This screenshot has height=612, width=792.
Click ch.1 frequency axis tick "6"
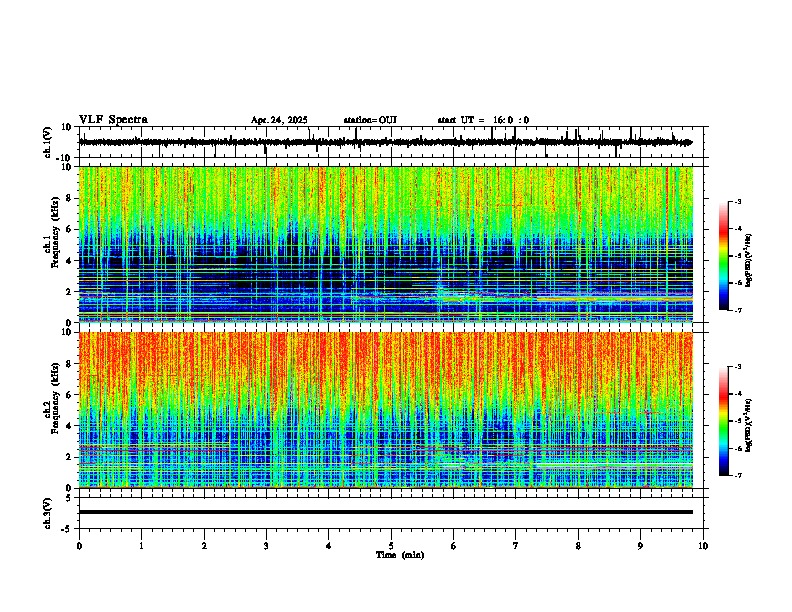tap(70, 230)
